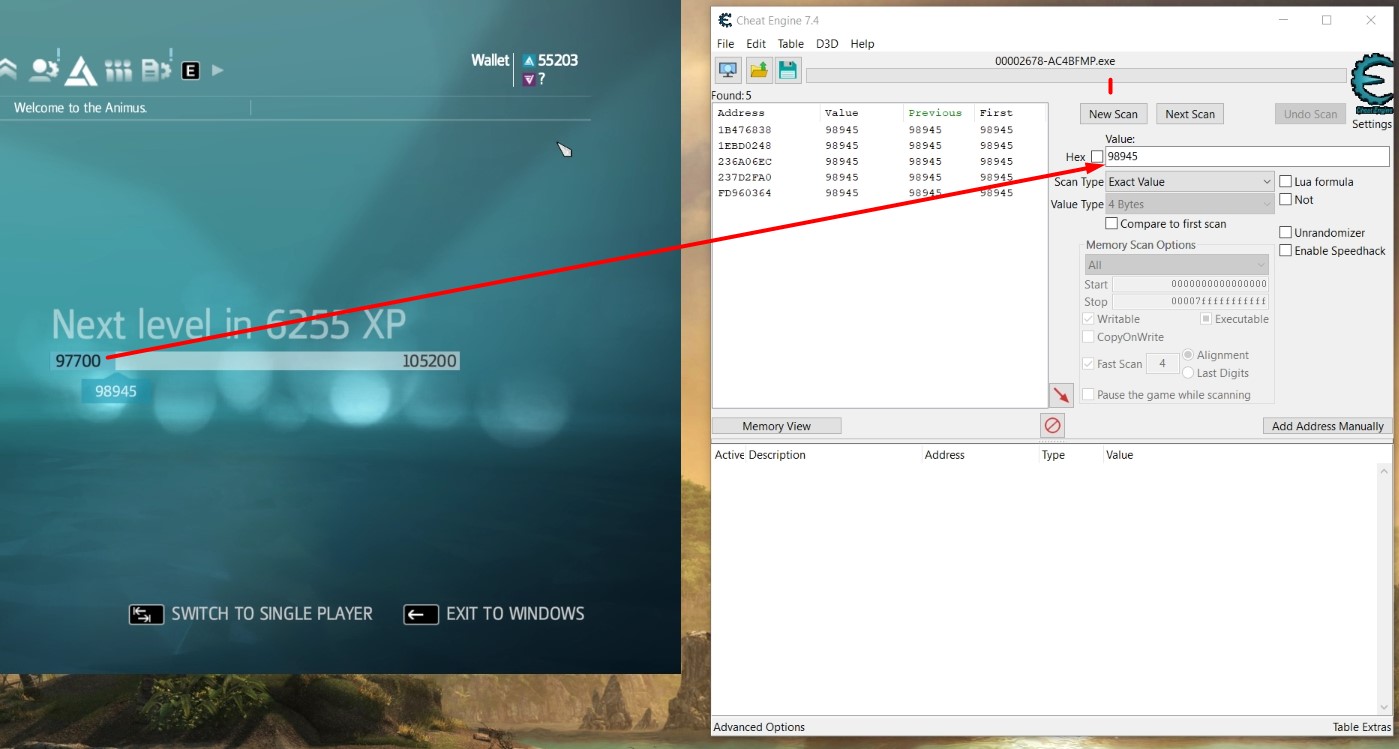Select the Abstergo triangle logo icon in game
1399x749 pixels.
pyautogui.click(x=81, y=70)
